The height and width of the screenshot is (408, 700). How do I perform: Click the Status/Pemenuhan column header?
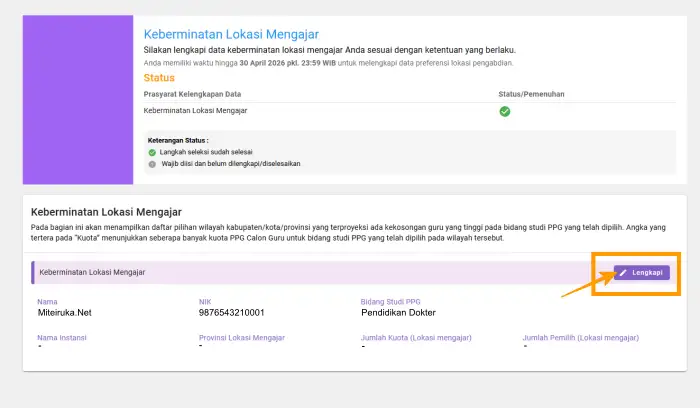click(x=531, y=94)
